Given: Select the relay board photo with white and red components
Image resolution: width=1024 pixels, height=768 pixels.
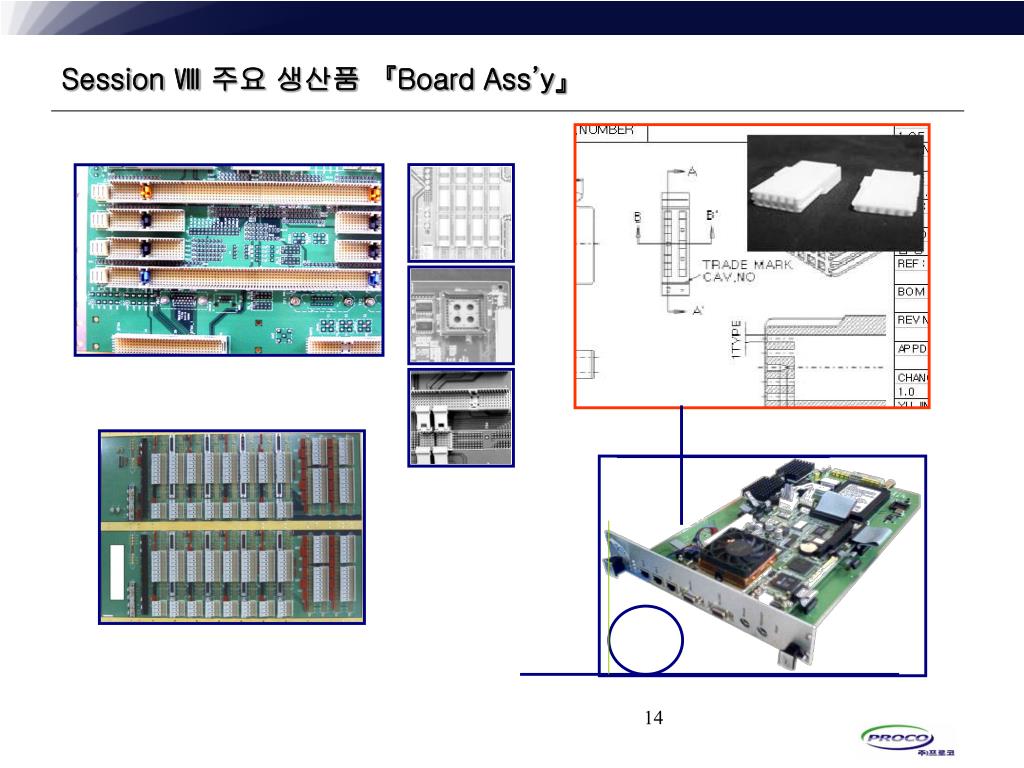Looking at the screenshot, I should (x=232, y=527).
